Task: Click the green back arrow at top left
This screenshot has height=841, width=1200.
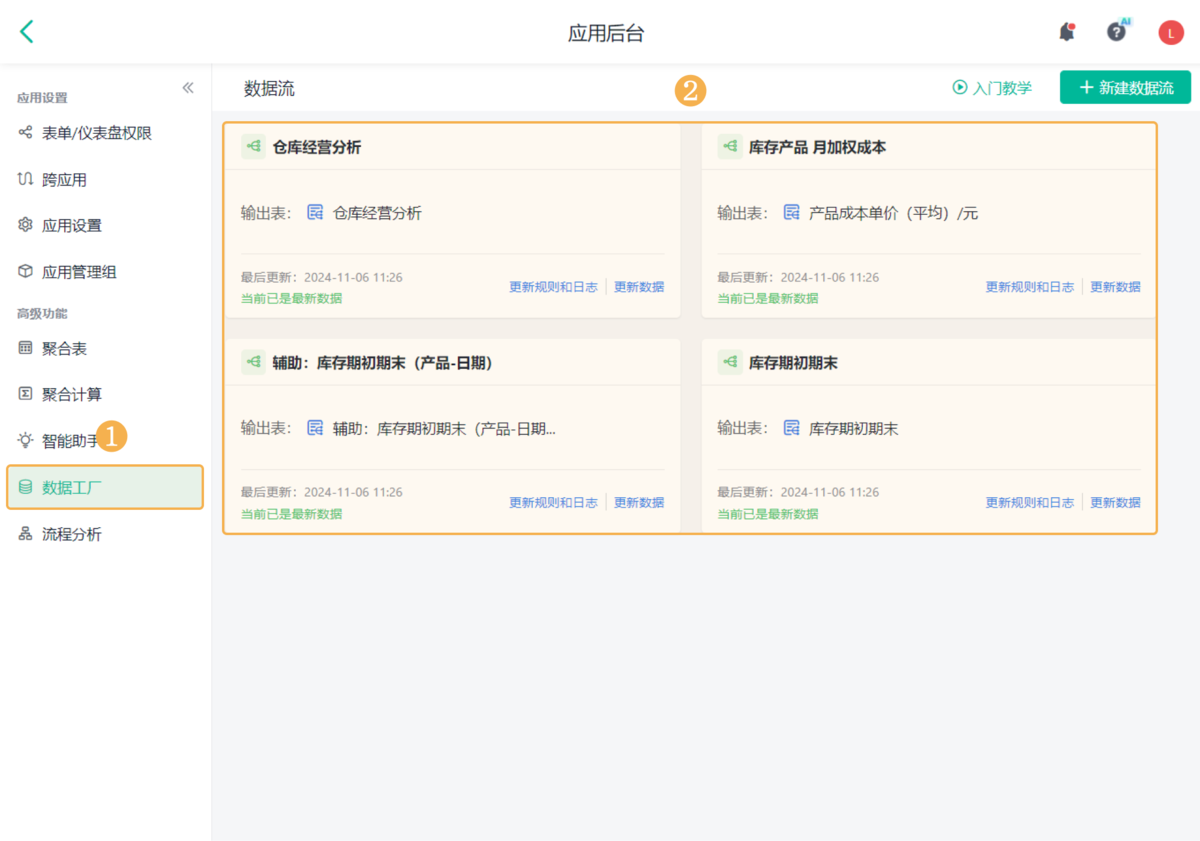Action: pyautogui.click(x=27, y=31)
